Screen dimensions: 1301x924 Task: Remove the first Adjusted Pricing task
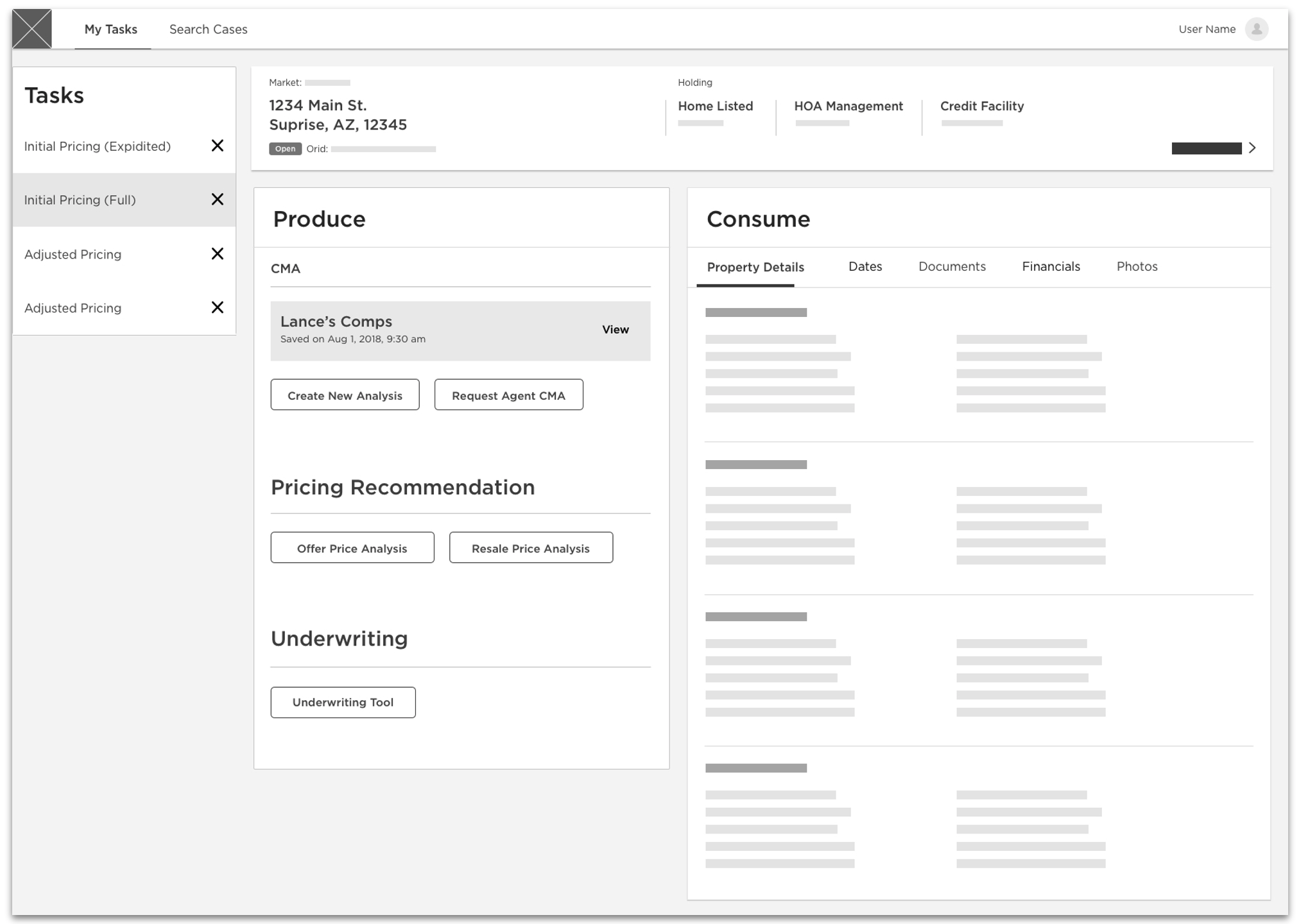click(218, 253)
